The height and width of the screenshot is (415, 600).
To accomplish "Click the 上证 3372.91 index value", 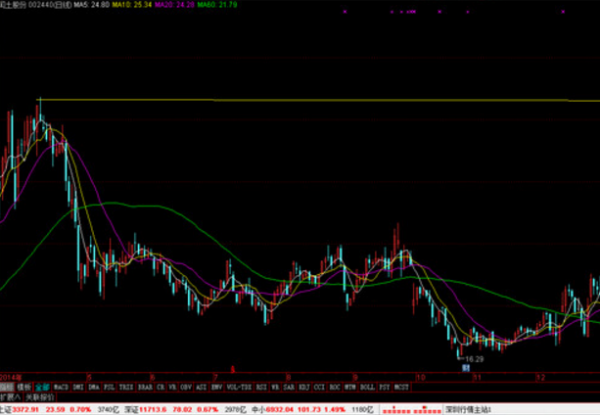I will point(26,410).
